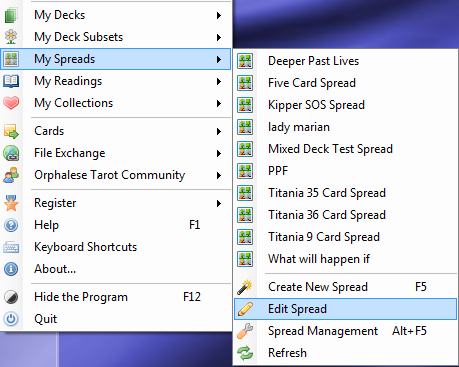Open the Five Card Spread entry
The image size is (459, 367).
[x=345, y=83]
